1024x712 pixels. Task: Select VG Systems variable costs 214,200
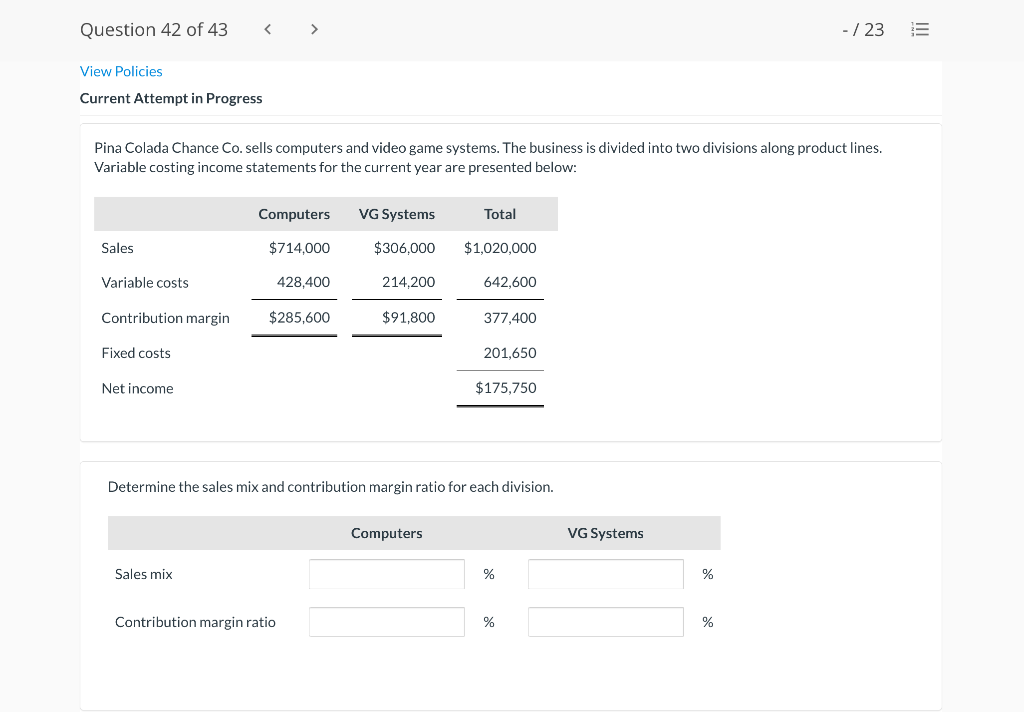(x=408, y=282)
